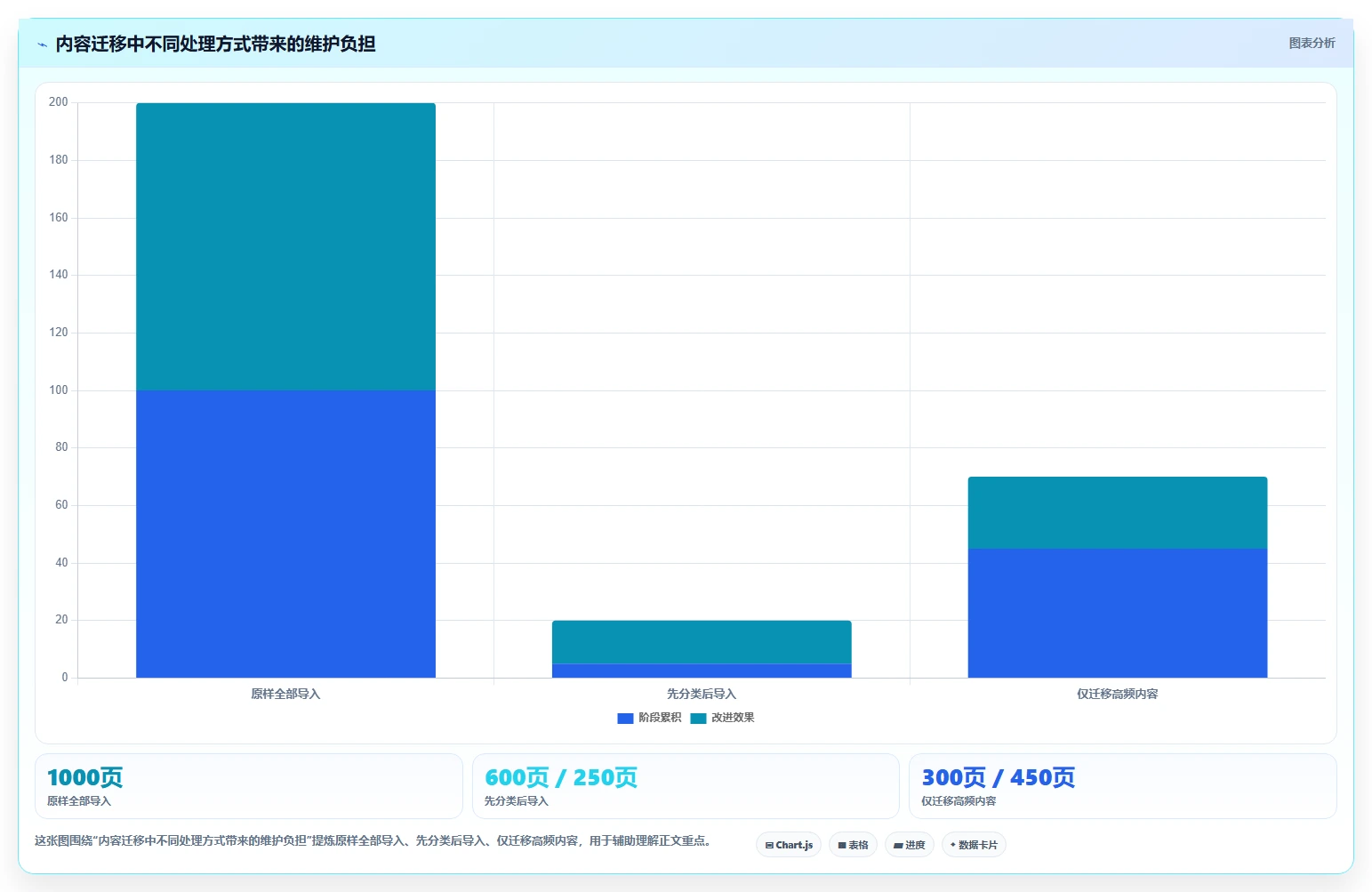Click the blue segment of 原样全部导入 bar
The height and width of the screenshot is (892, 1372).
pos(285,534)
